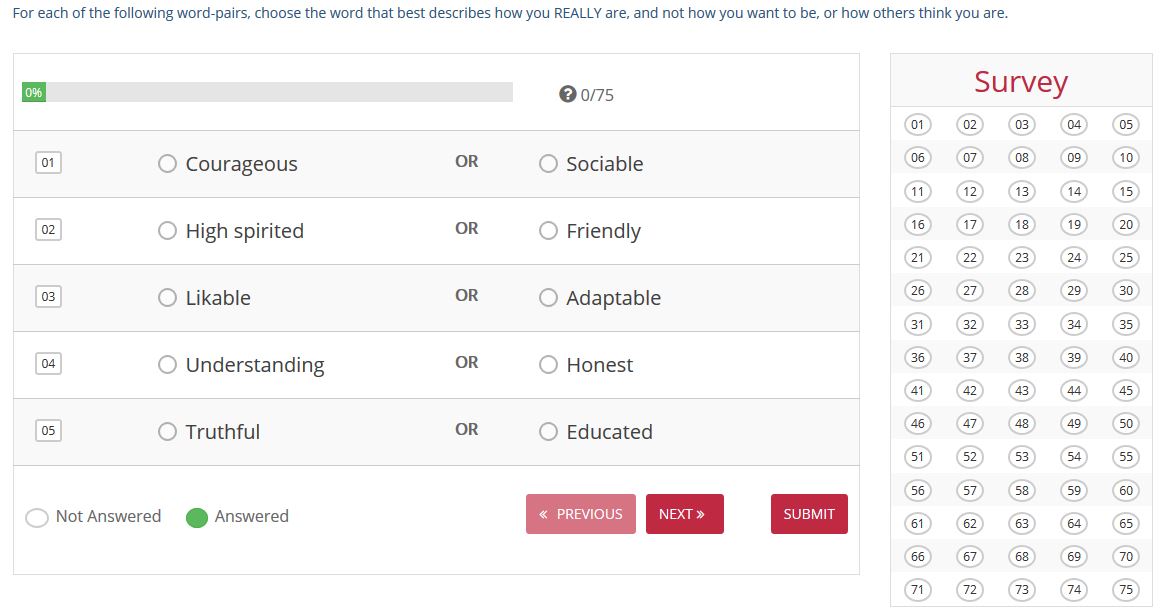The height and width of the screenshot is (616, 1169).
Task: Jump to question 66 circle
Action: coord(917,556)
